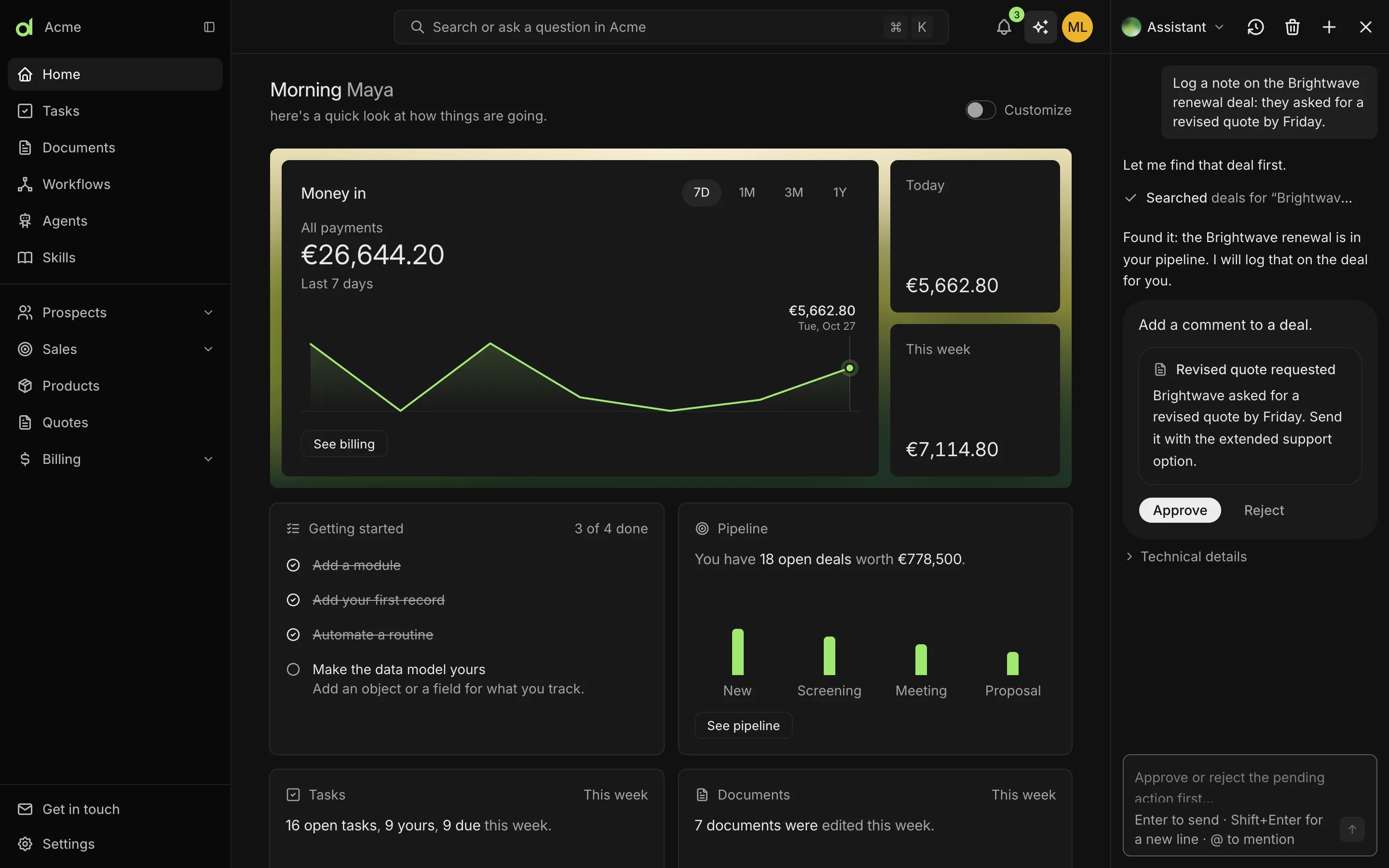
Task: Switch chart to 1Y
Action: coord(840,192)
